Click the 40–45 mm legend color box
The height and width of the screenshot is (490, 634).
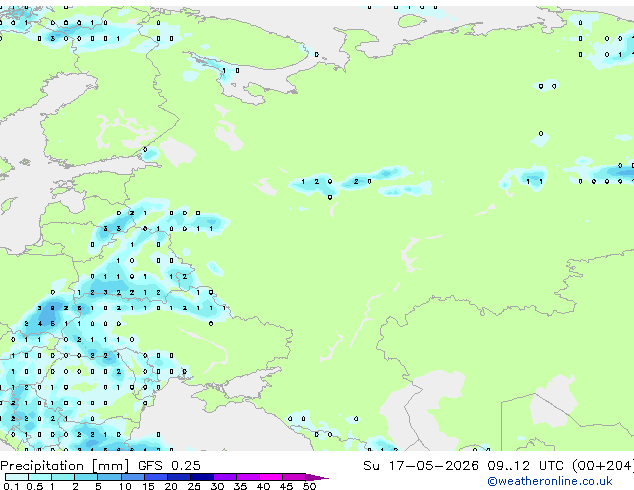tap(271, 477)
